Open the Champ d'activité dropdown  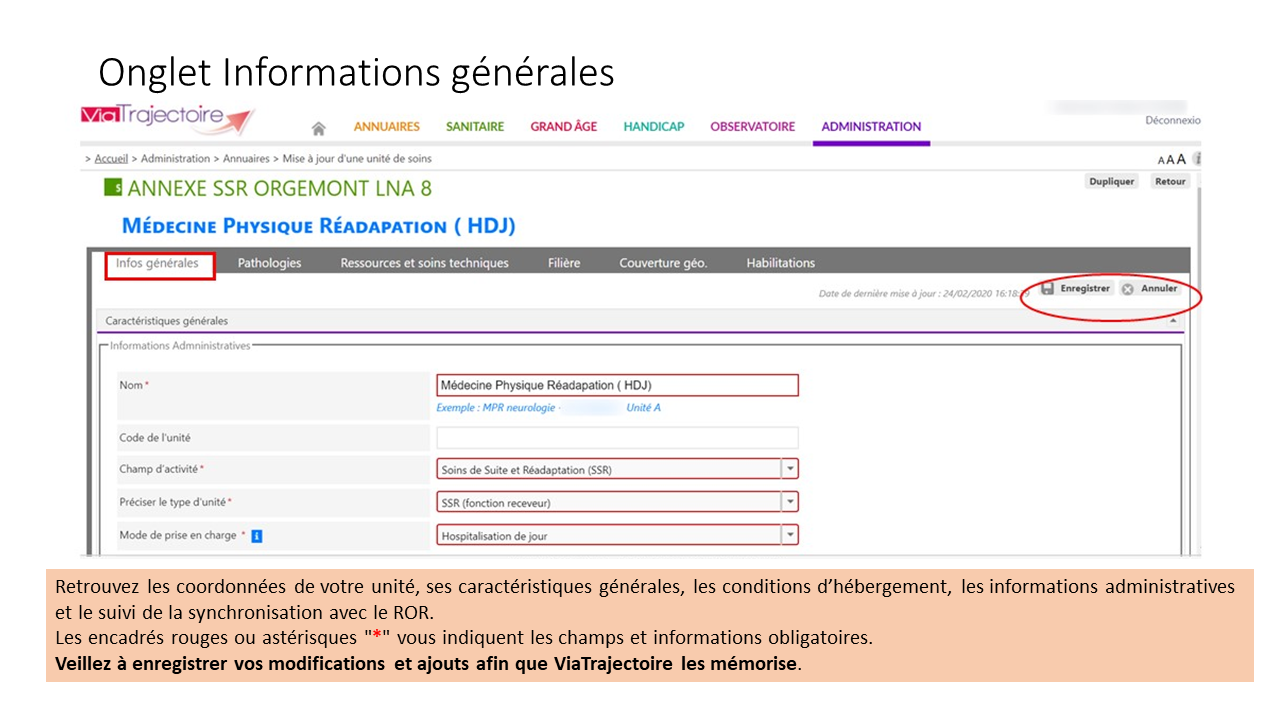point(790,469)
